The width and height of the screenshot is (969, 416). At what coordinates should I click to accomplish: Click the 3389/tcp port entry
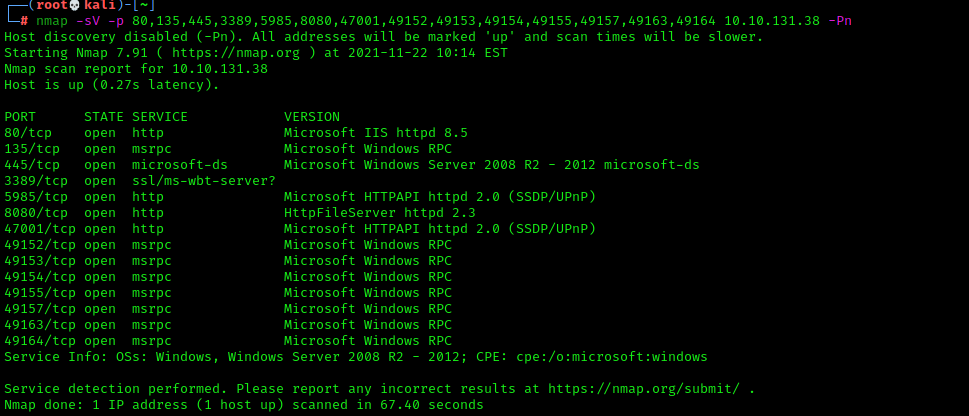(x=36, y=181)
